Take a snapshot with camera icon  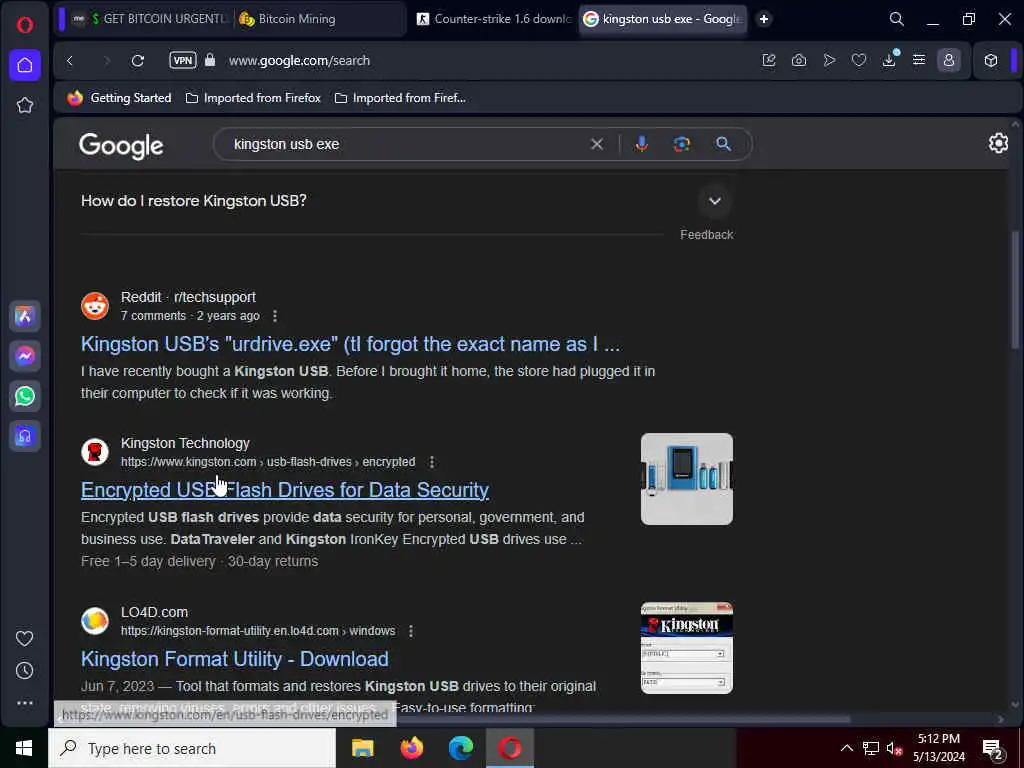coord(799,60)
